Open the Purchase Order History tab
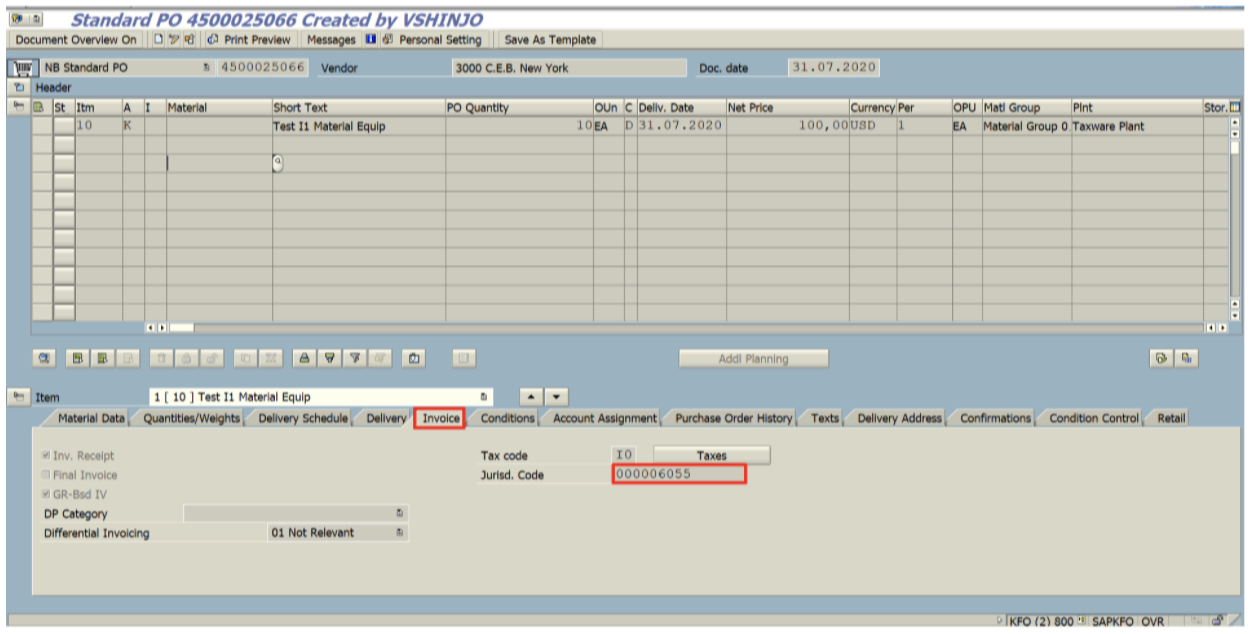This screenshot has height=634, width=1254. point(732,418)
